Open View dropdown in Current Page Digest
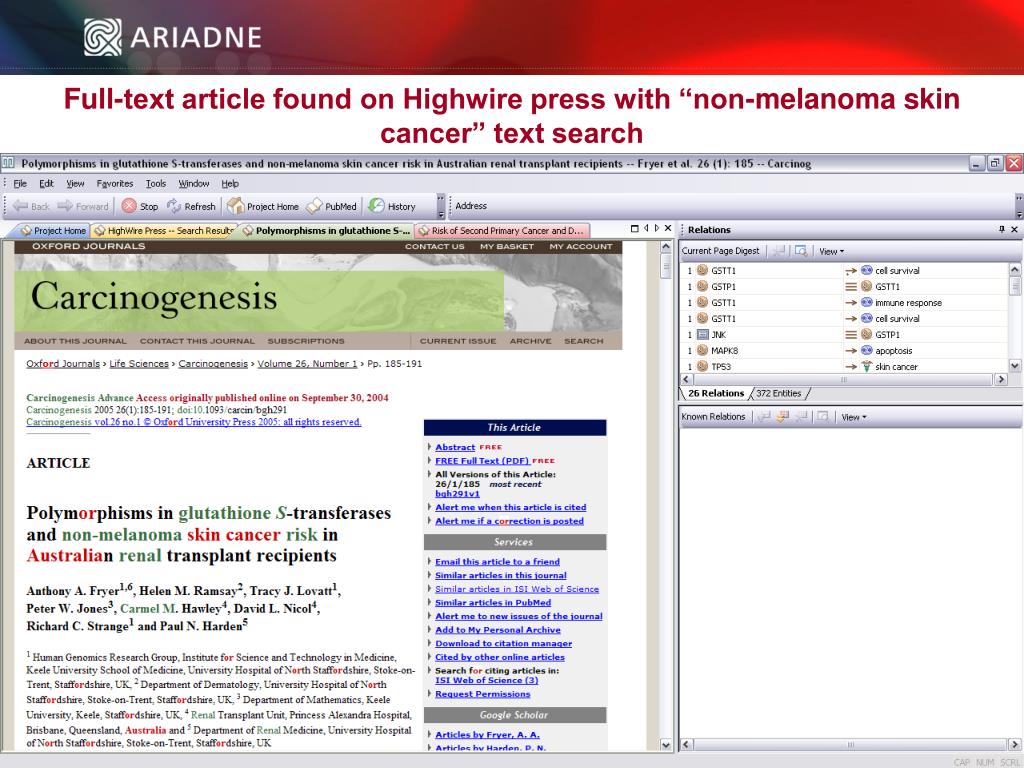Viewport: 1024px width, 768px height. (831, 251)
